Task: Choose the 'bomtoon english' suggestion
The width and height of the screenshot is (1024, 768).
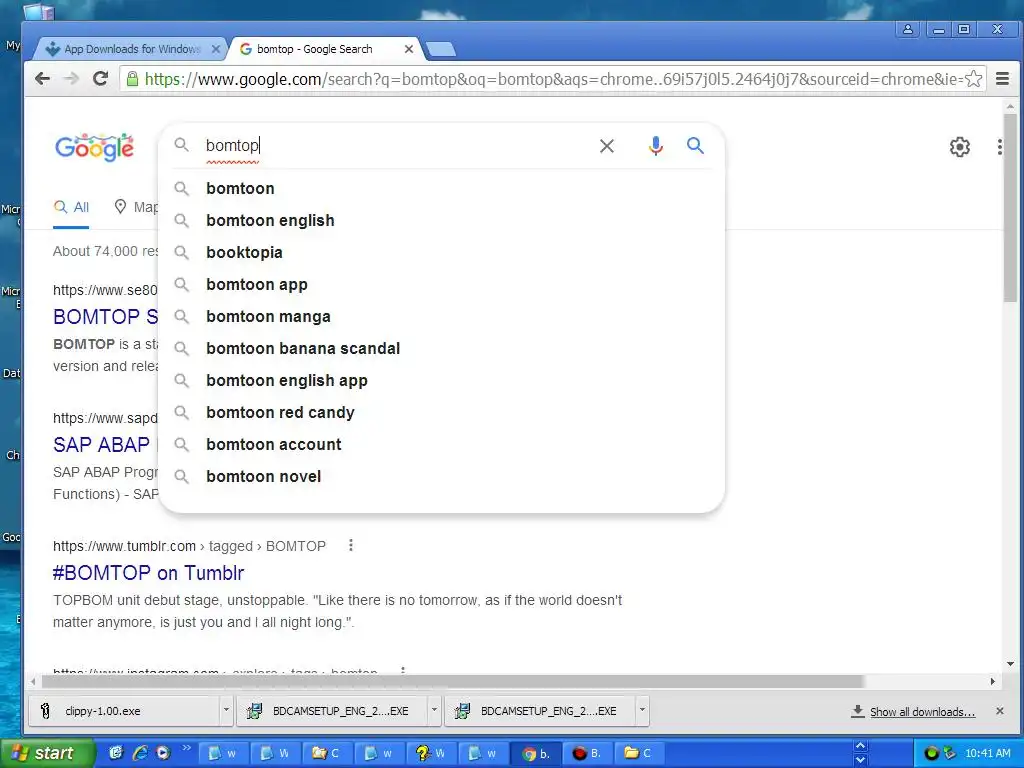Action: click(x=441, y=221)
